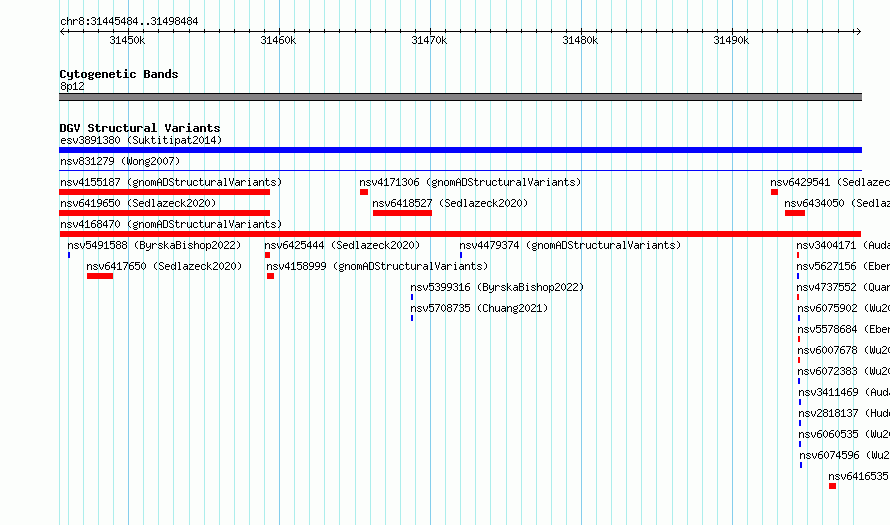The height and width of the screenshot is (525, 890).
Task: Select the nsv6060535 variant label
Action: (x=844, y=434)
